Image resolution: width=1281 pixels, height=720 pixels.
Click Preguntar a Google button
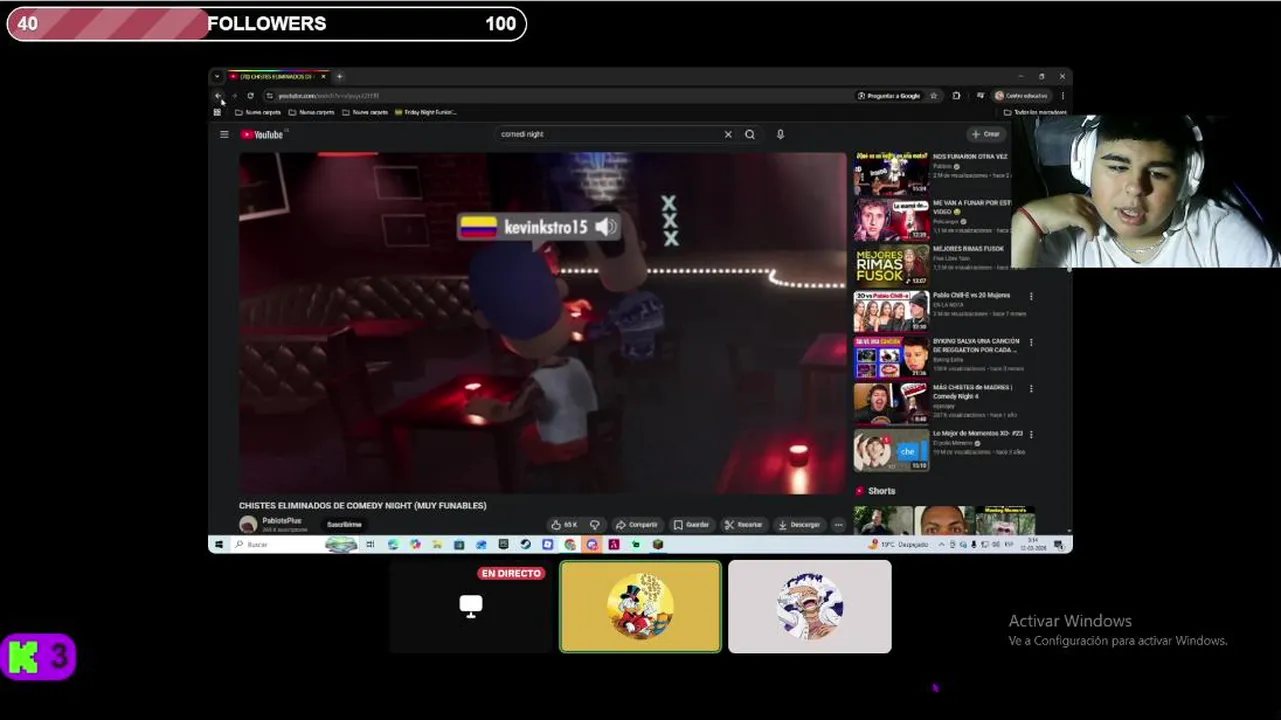tap(889, 96)
